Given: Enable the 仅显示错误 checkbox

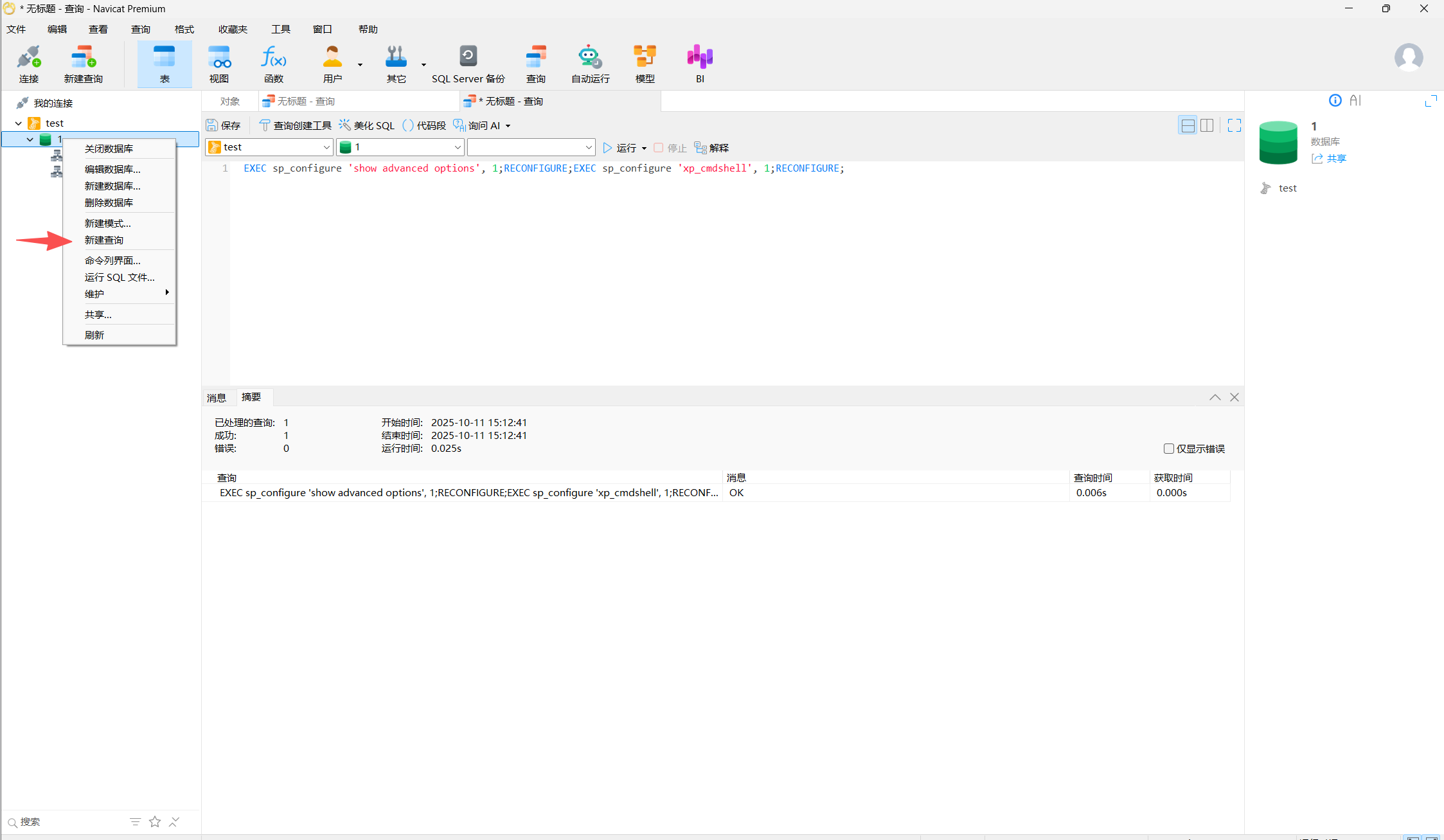Looking at the screenshot, I should tap(1169, 449).
